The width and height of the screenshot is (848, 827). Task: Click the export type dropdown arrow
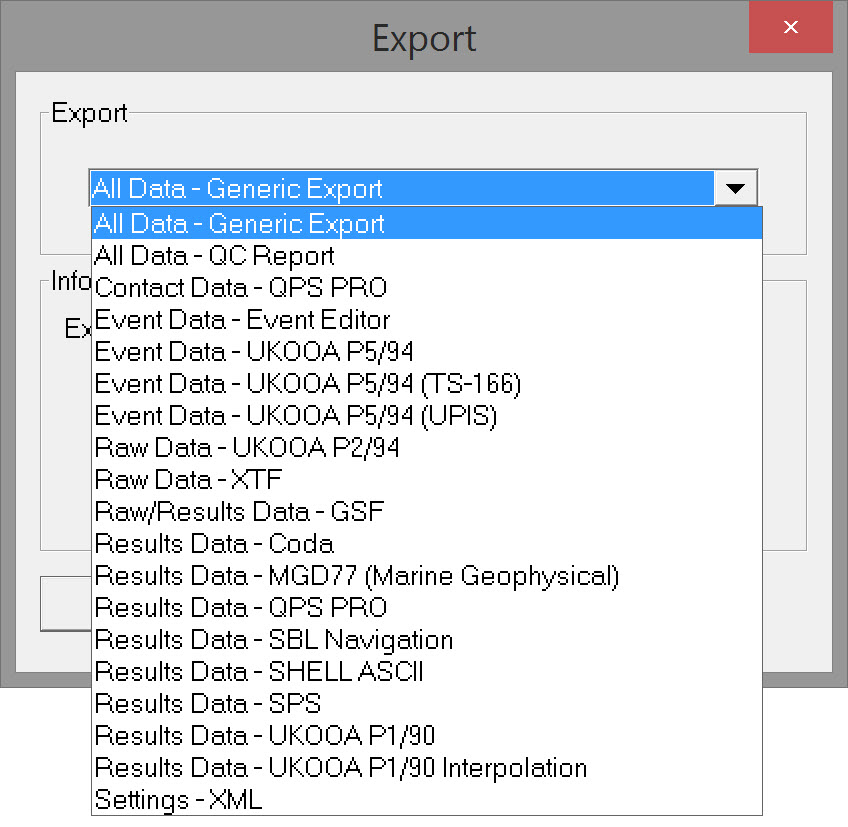[736, 188]
